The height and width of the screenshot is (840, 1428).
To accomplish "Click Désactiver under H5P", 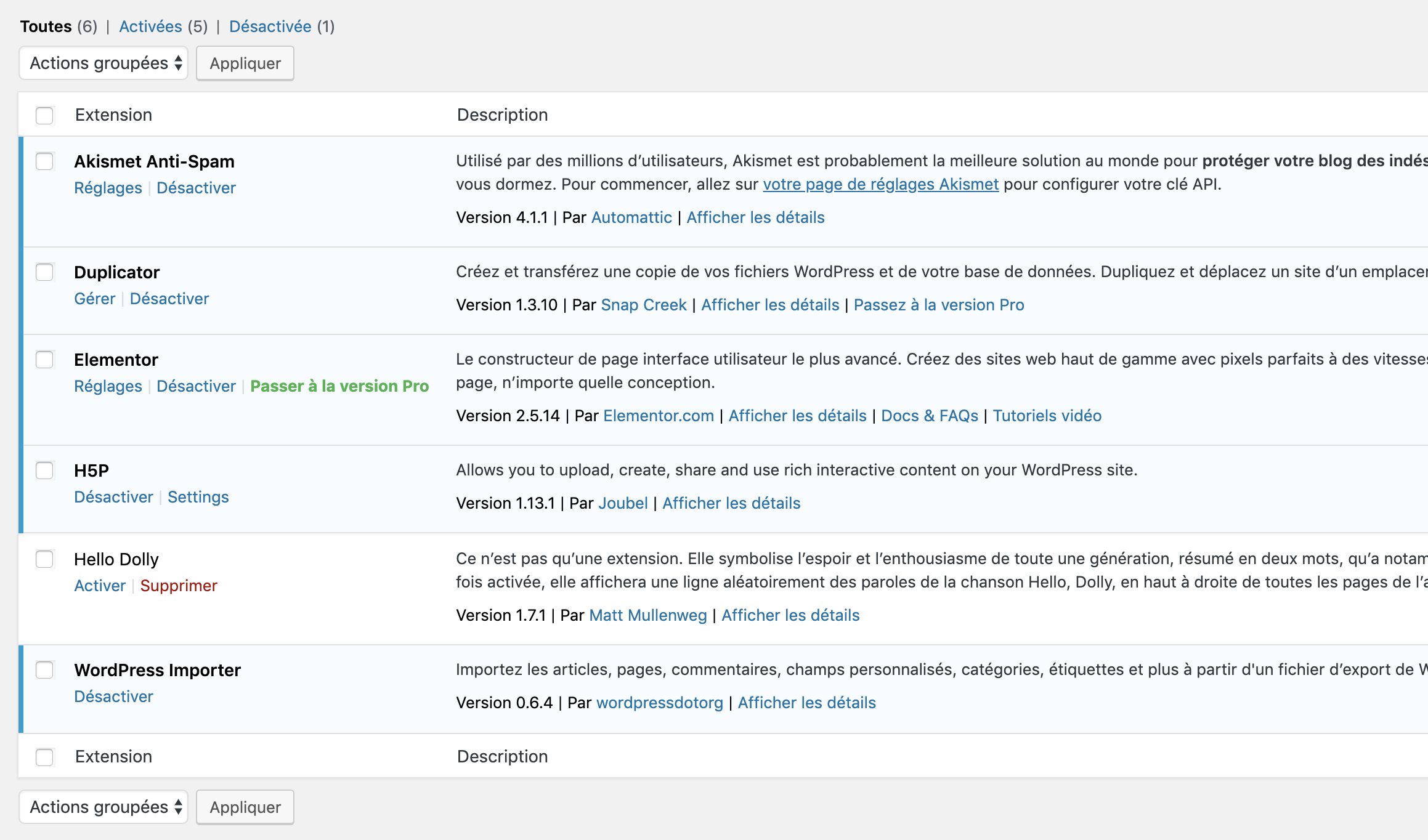I will click(x=113, y=497).
